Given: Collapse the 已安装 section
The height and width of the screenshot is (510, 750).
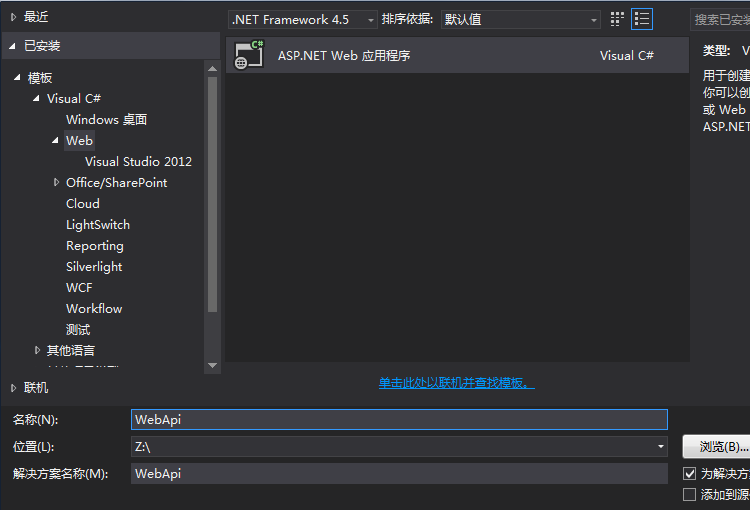Looking at the screenshot, I should 13,46.
